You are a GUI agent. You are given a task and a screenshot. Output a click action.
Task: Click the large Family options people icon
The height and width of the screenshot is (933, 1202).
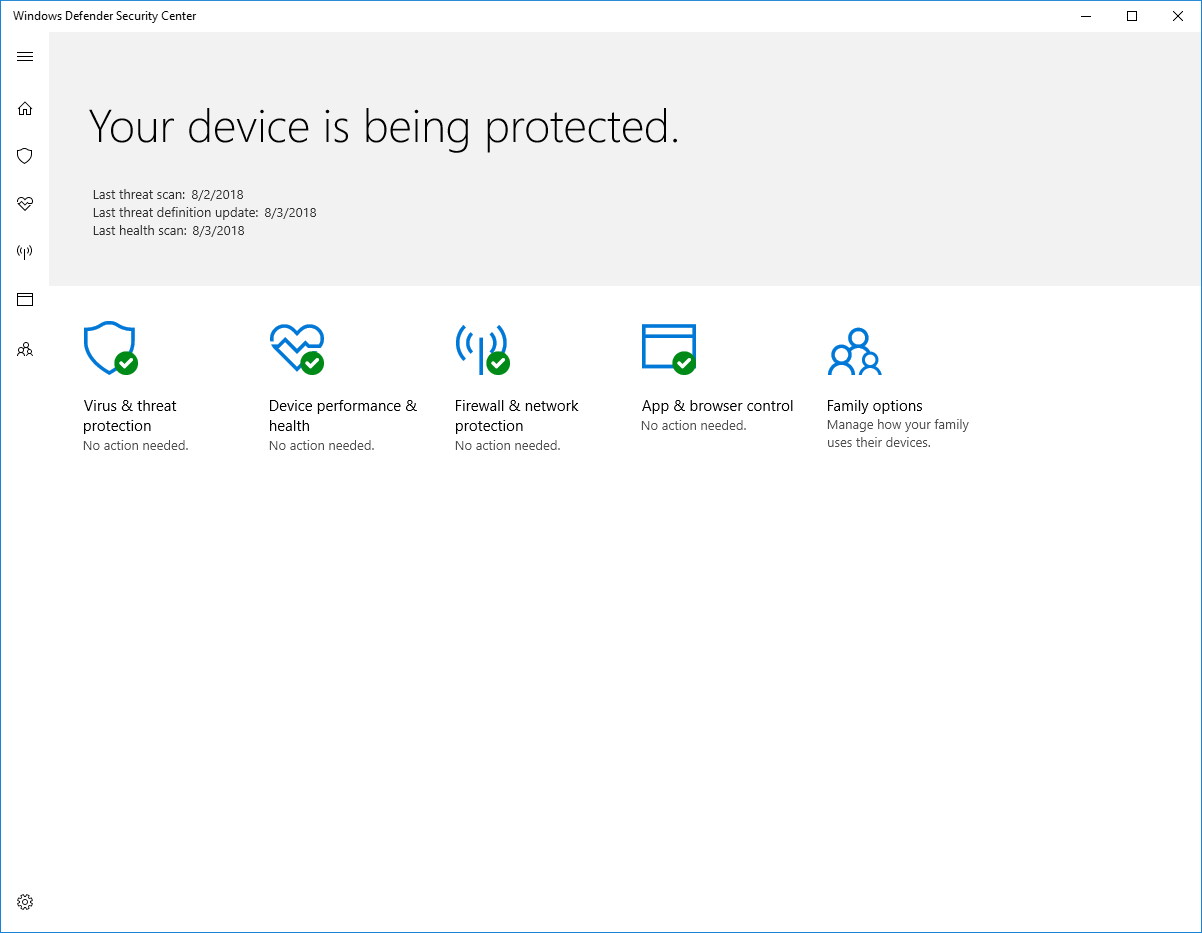[x=854, y=351]
